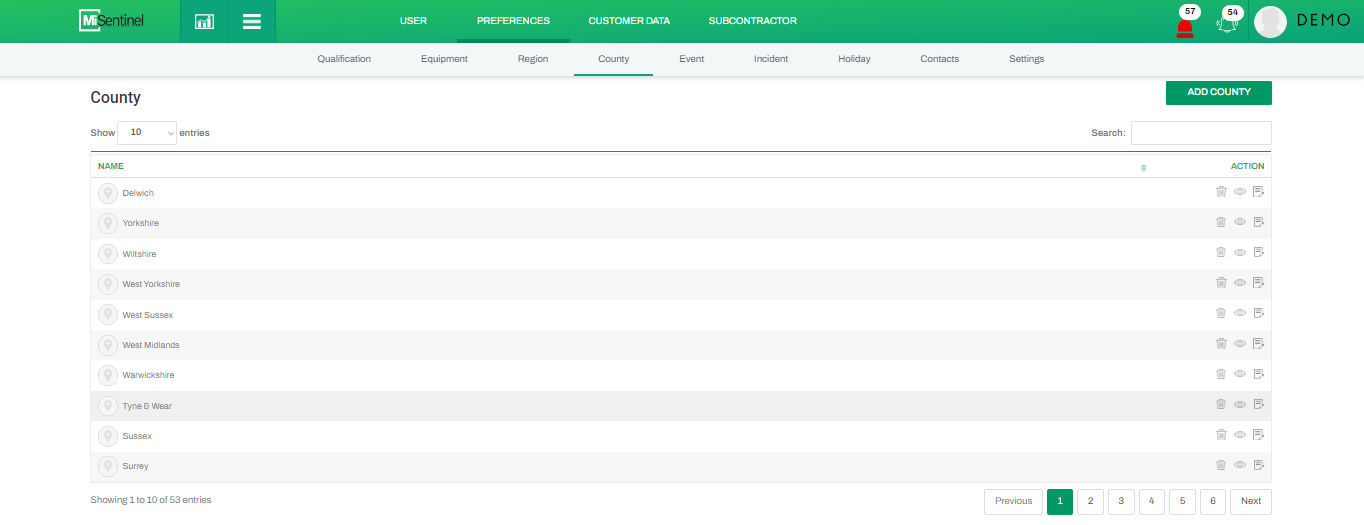Click the trash icon for Wiltshire
Image resolution: width=1364 pixels, height=525 pixels.
[x=1221, y=253]
